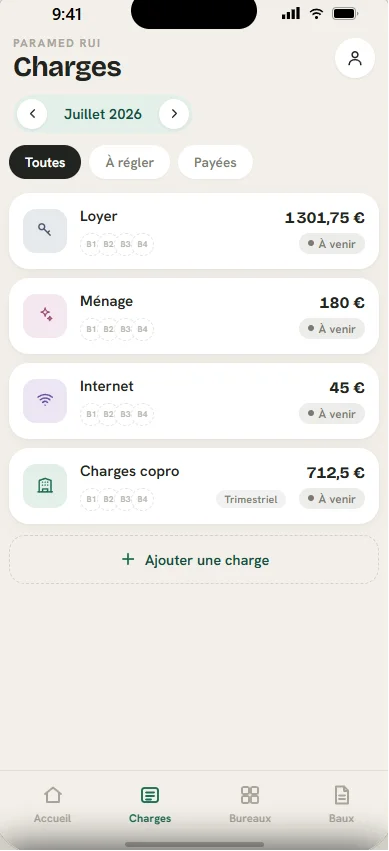This screenshot has height=851, width=389.
Task: Open the Baux document icon
Action: click(341, 796)
